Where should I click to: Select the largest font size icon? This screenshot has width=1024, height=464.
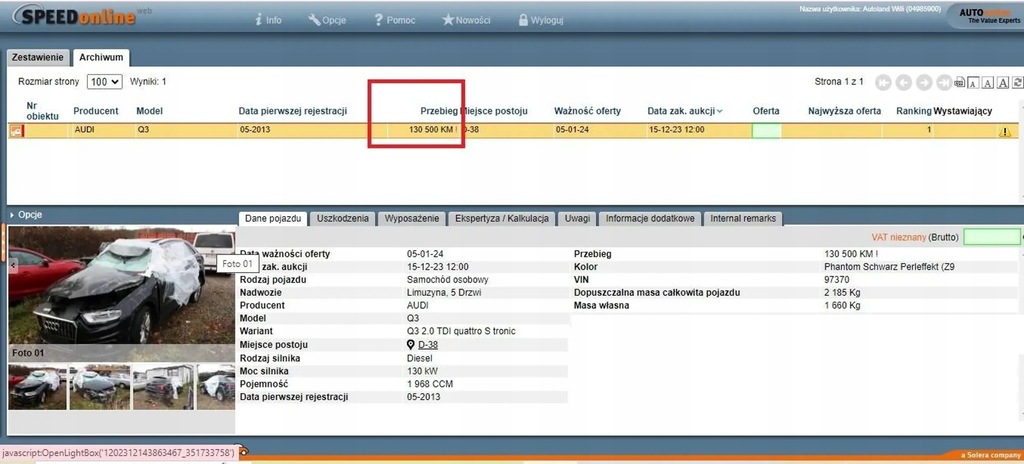coord(1002,83)
